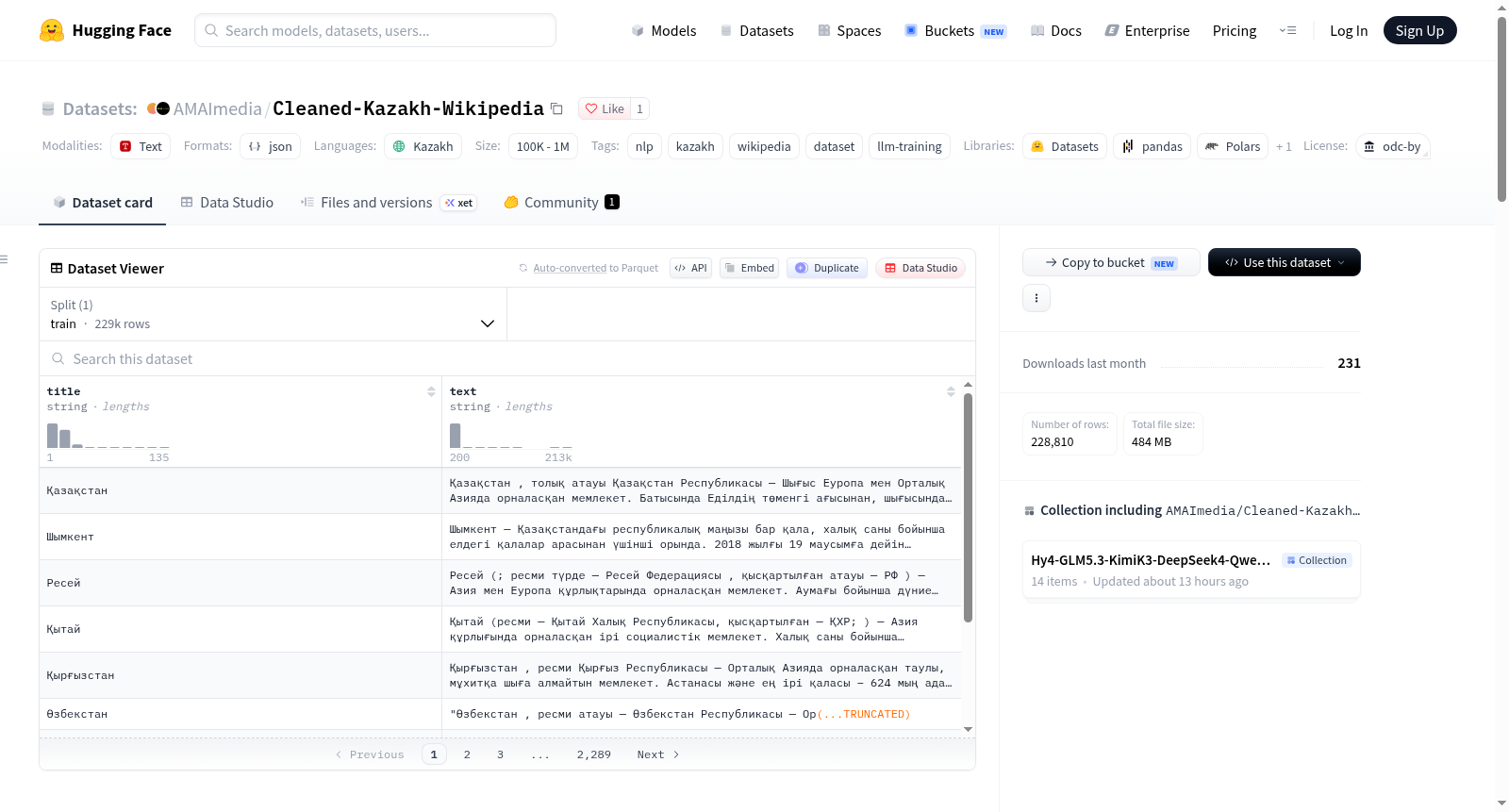The image size is (1509, 812).
Task: Click the Log In link
Action: coord(1349,31)
